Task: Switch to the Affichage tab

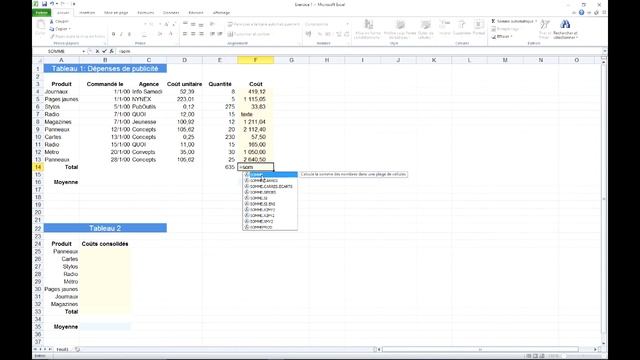Action: point(221,13)
